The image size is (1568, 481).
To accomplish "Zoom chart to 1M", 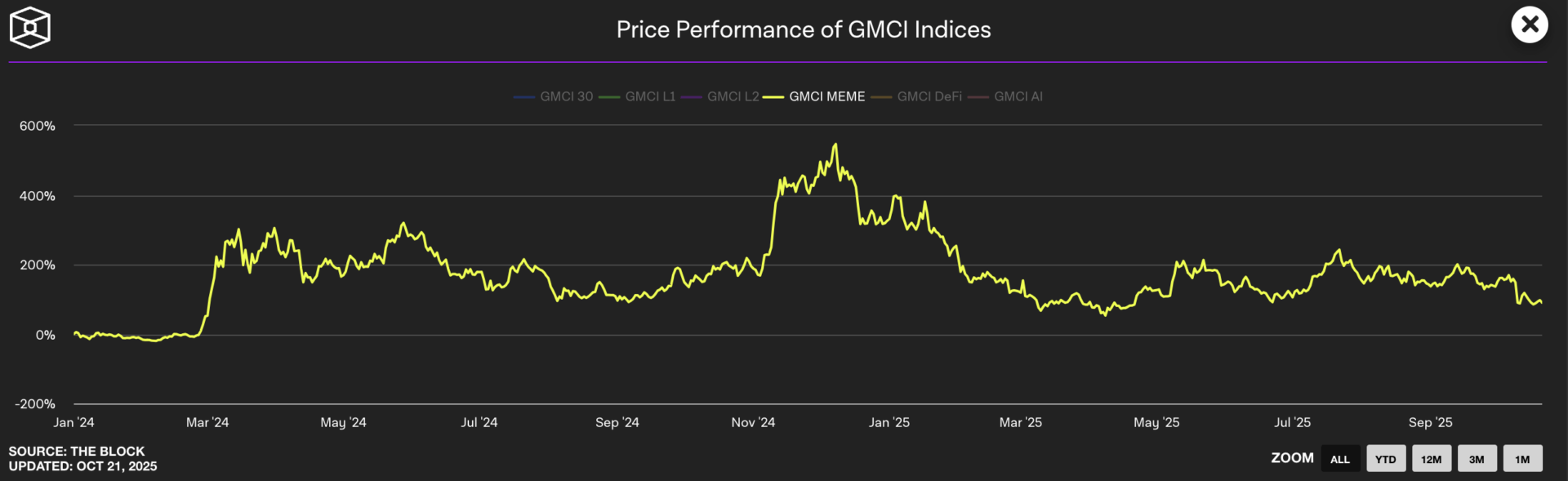I will pyautogui.click(x=1522, y=459).
